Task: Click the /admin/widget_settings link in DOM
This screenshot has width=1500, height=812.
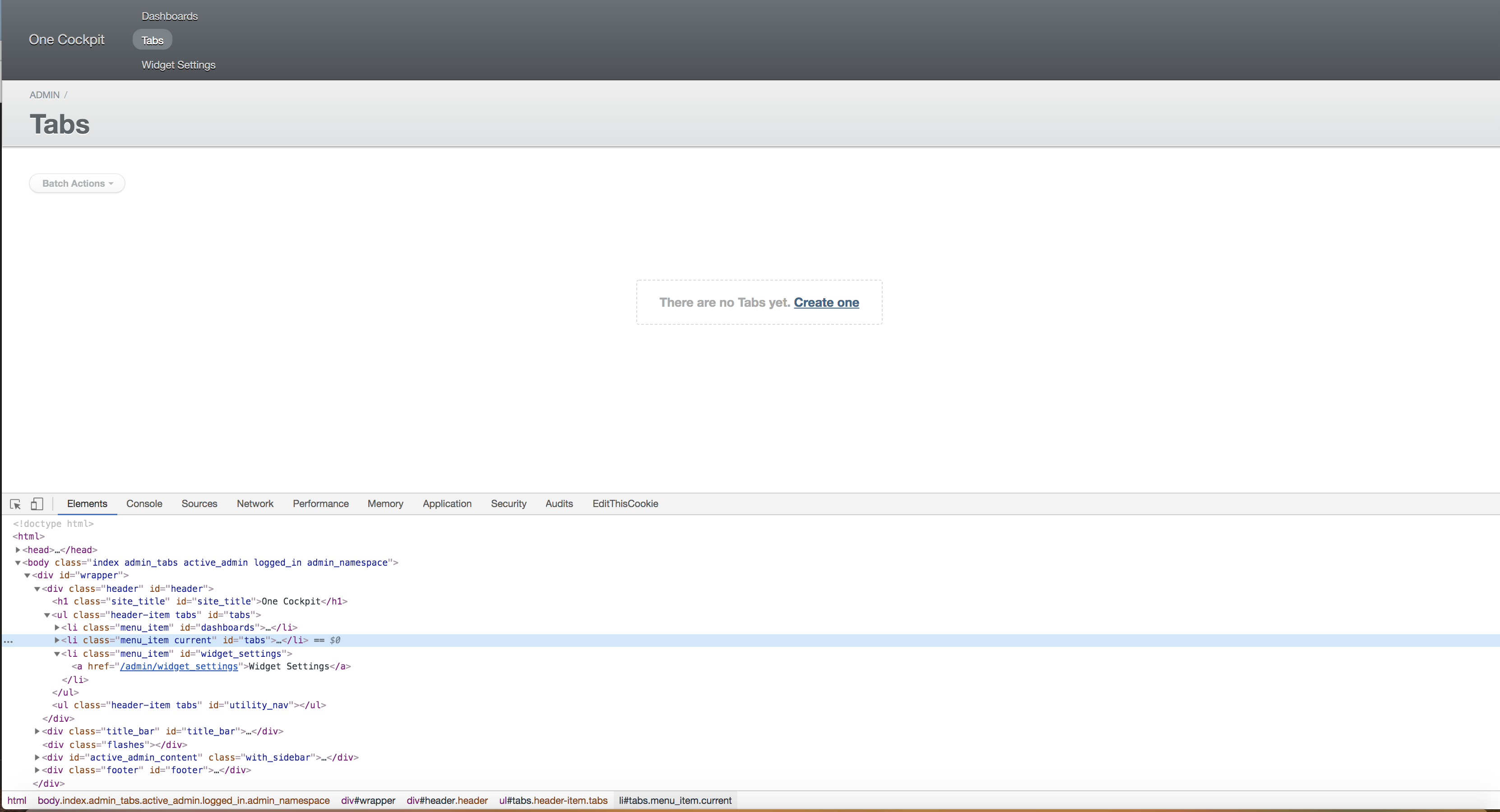Action: pos(179,666)
